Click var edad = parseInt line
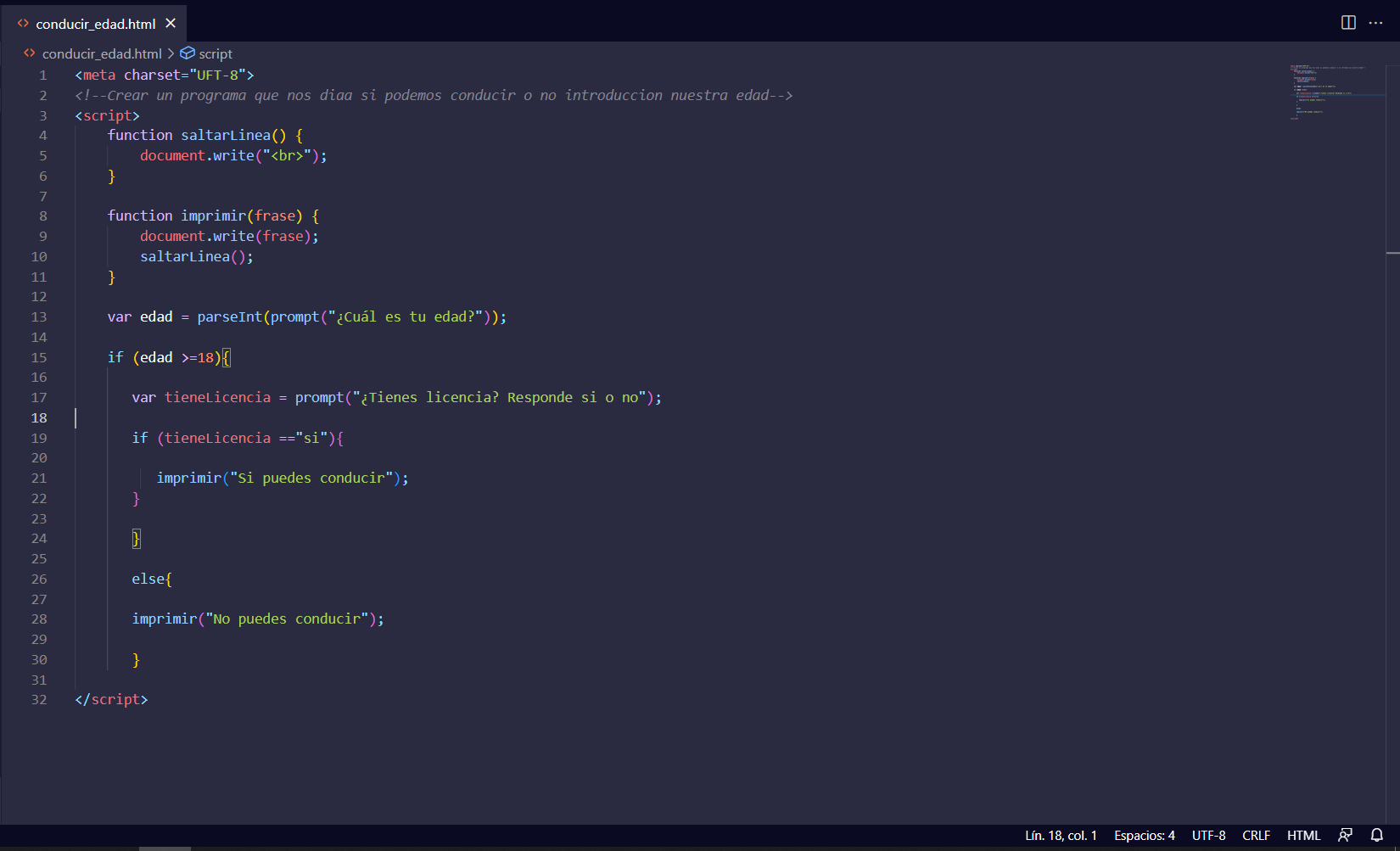This screenshot has height=851, width=1400. pos(307,316)
